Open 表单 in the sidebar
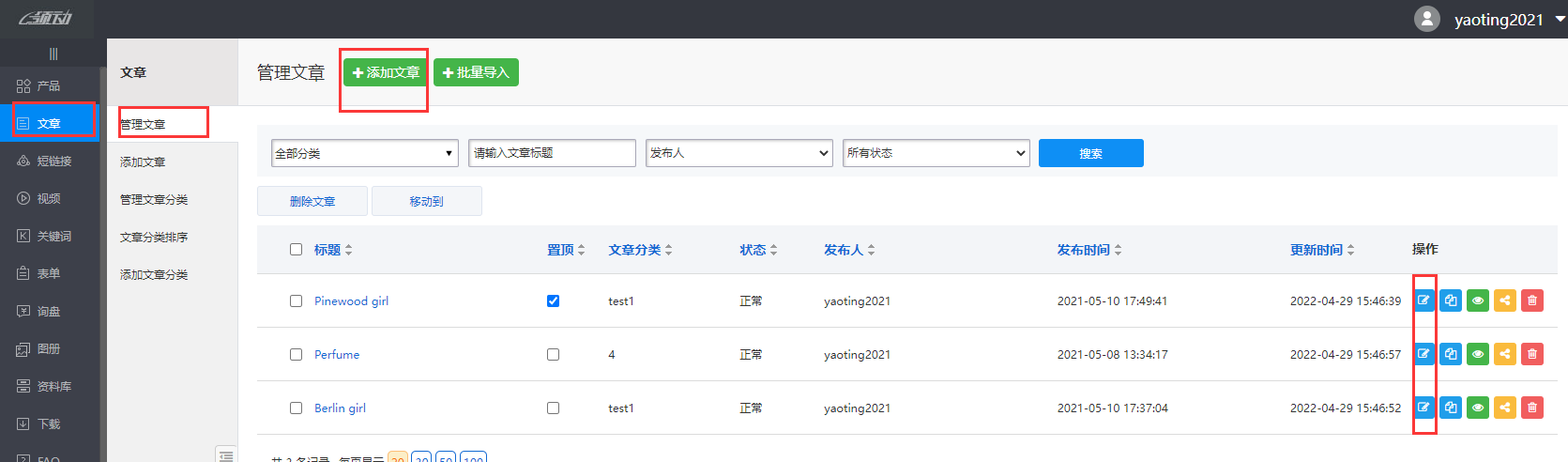This screenshot has width=1568, height=462. (x=48, y=273)
